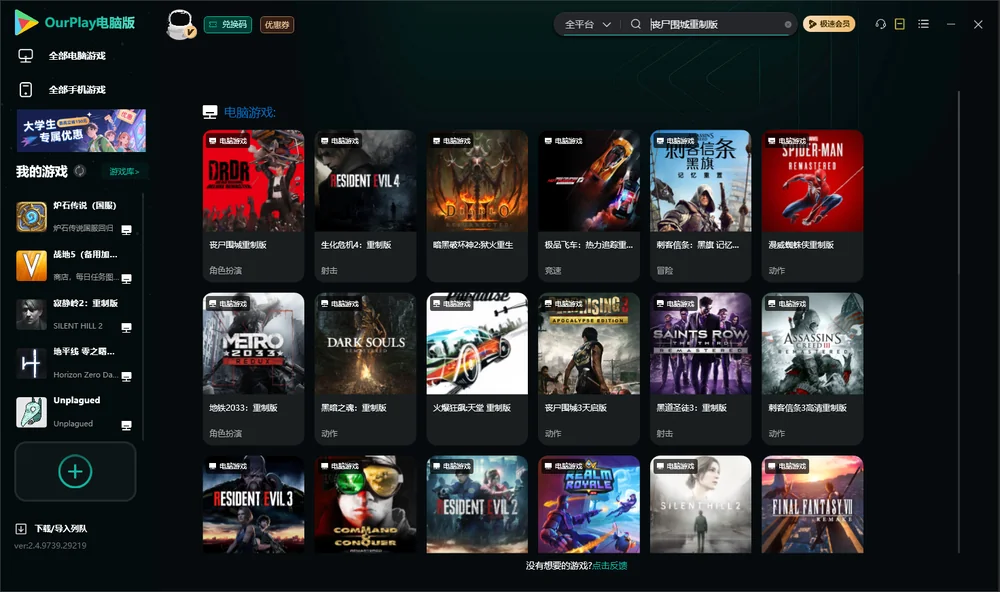Click the PC icon on the 炉石传说 row

pos(126,230)
